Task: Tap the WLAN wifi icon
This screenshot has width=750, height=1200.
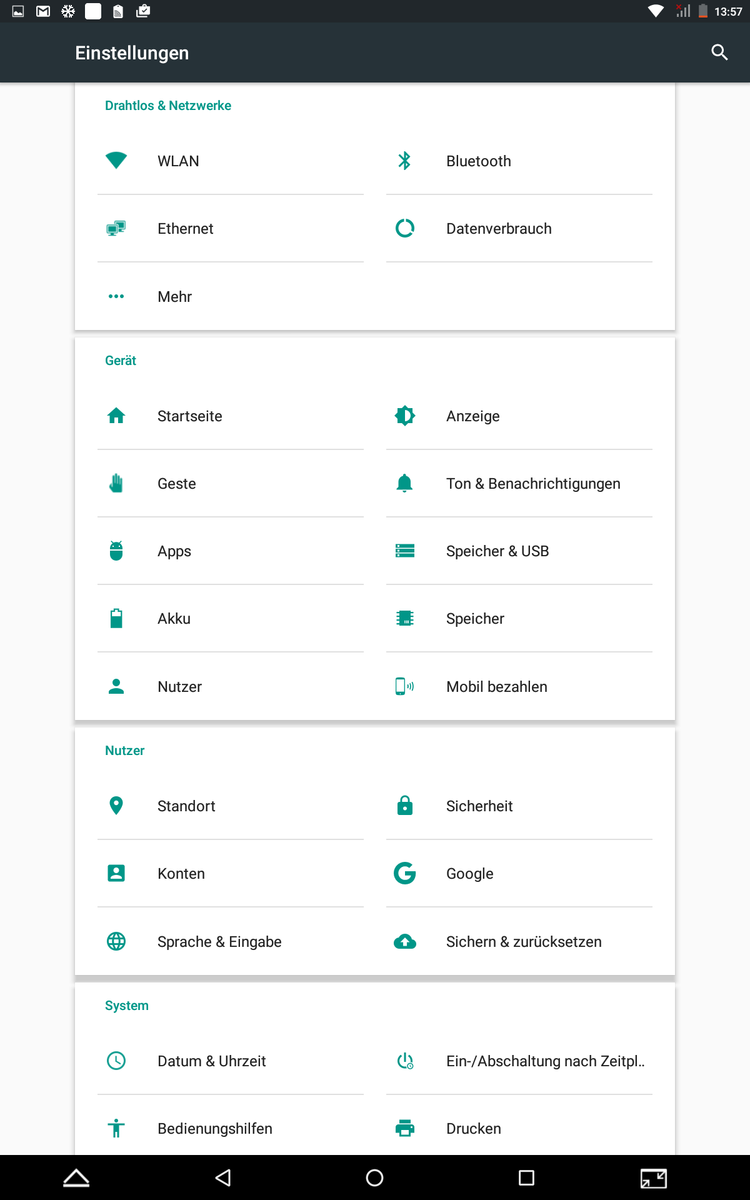Action: pyautogui.click(x=116, y=161)
